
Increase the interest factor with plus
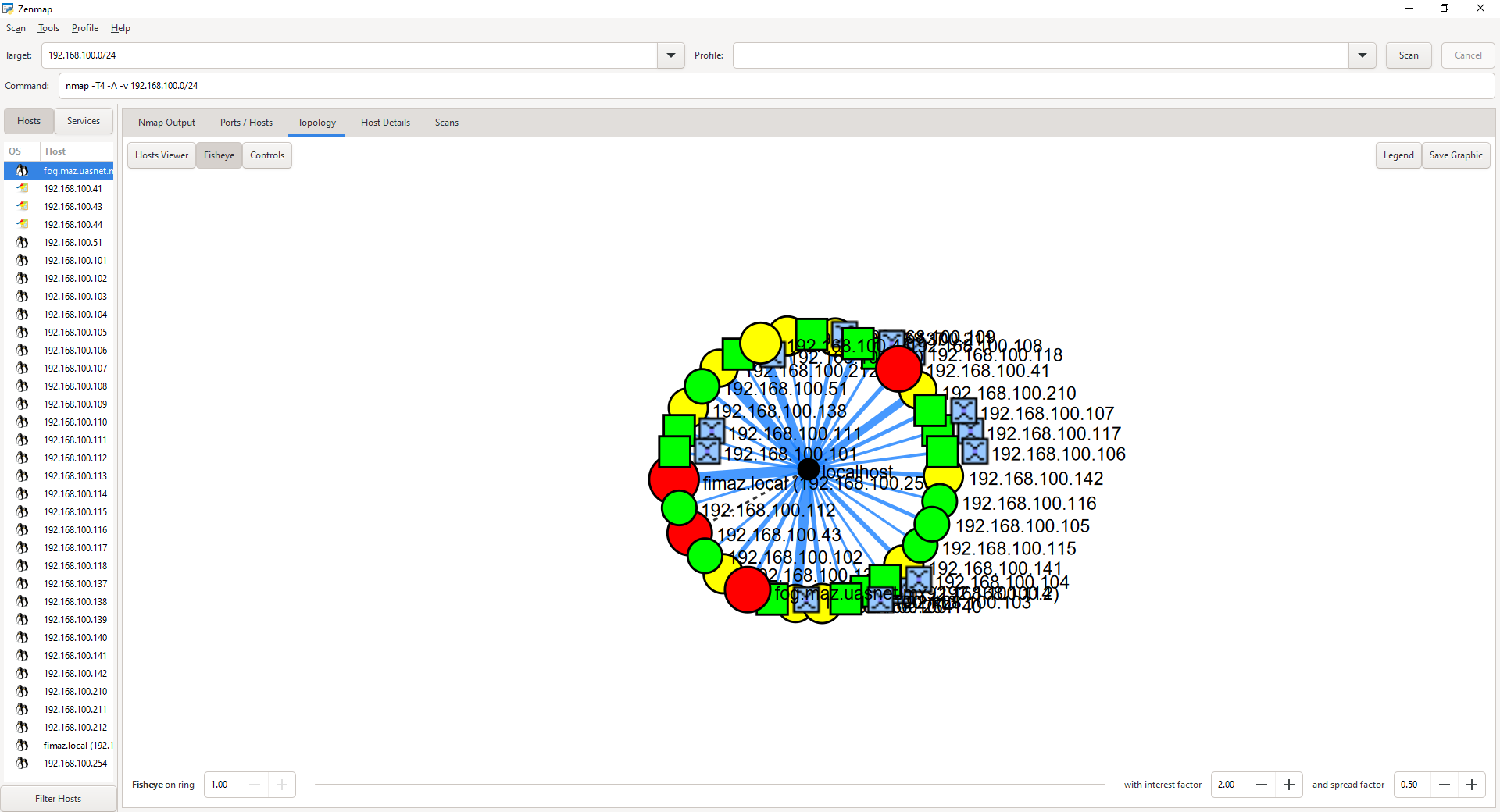click(1289, 785)
